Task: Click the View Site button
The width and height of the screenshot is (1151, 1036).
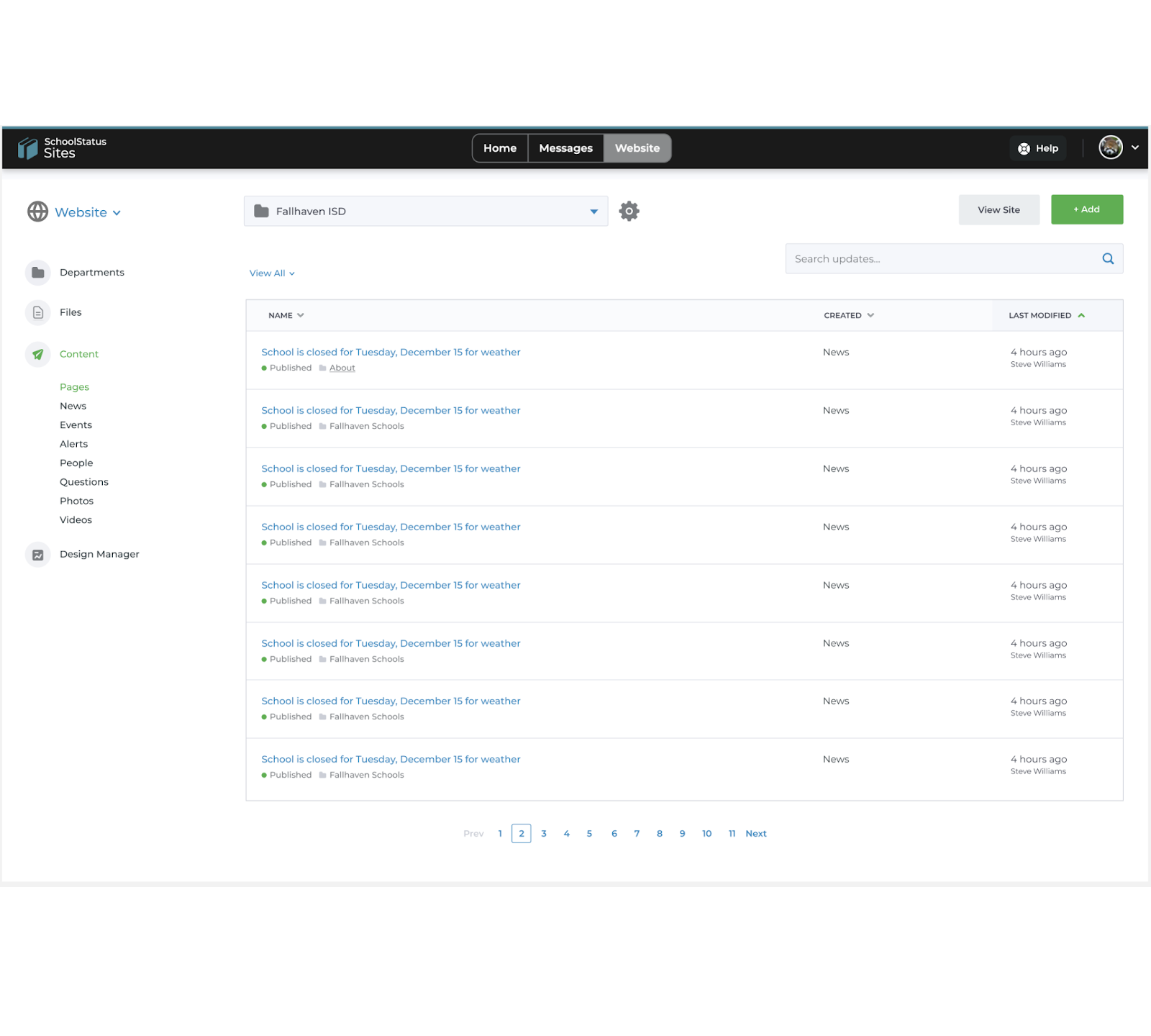Action: pos(998,209)
